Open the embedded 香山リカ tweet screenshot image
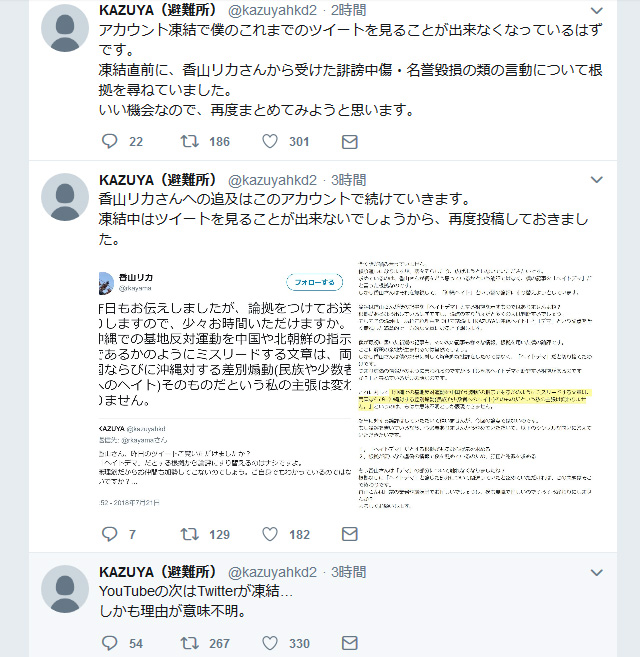 coord(225,385)
